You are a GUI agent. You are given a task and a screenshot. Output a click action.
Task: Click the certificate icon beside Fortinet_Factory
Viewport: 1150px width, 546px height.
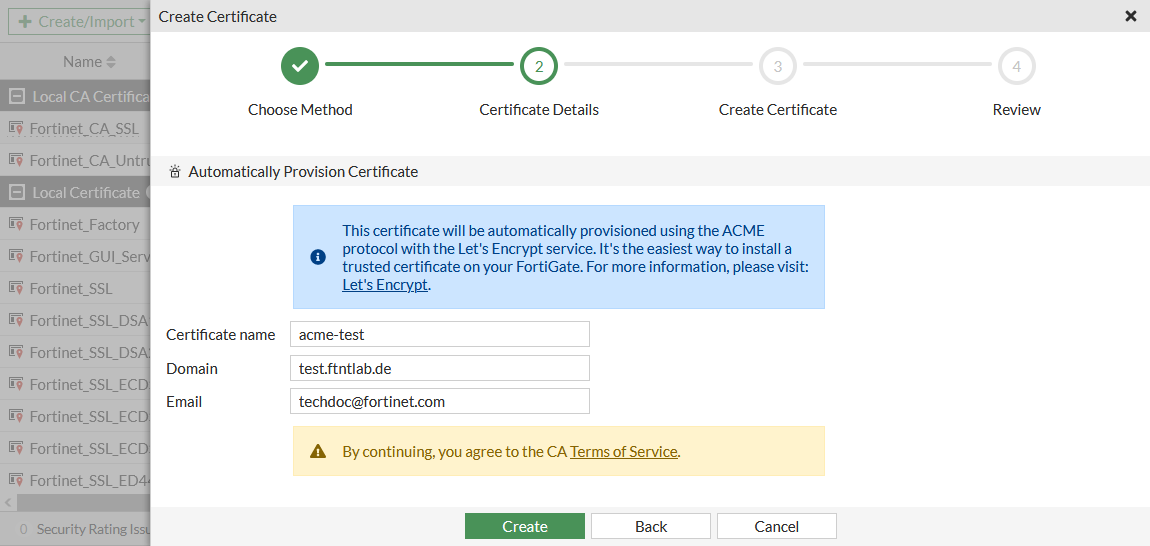tap(16, 225)
